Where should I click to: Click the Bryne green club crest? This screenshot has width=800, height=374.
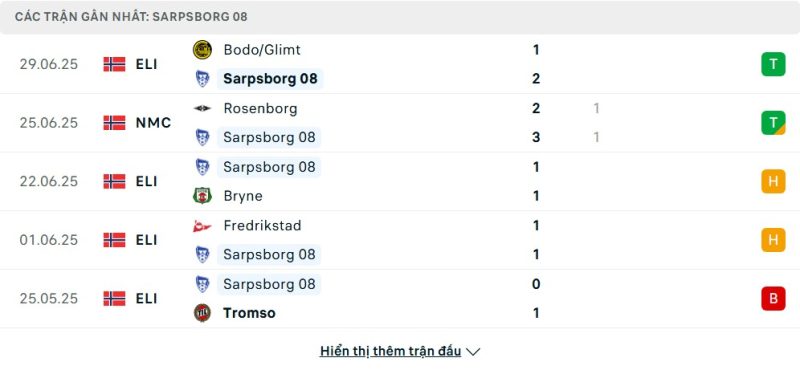coord(203,196)
